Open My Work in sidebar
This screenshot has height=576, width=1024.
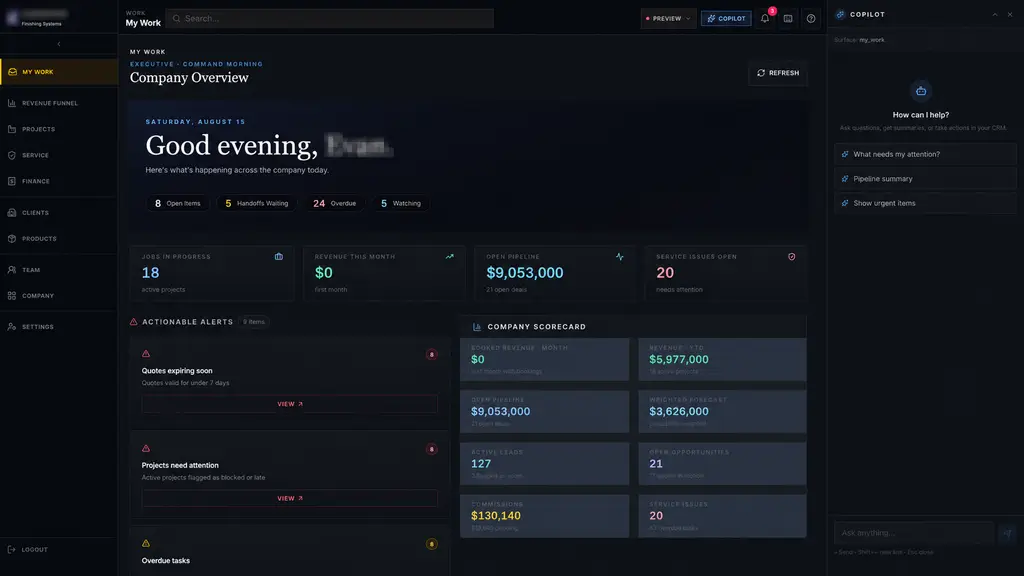[x=59, y=72]
